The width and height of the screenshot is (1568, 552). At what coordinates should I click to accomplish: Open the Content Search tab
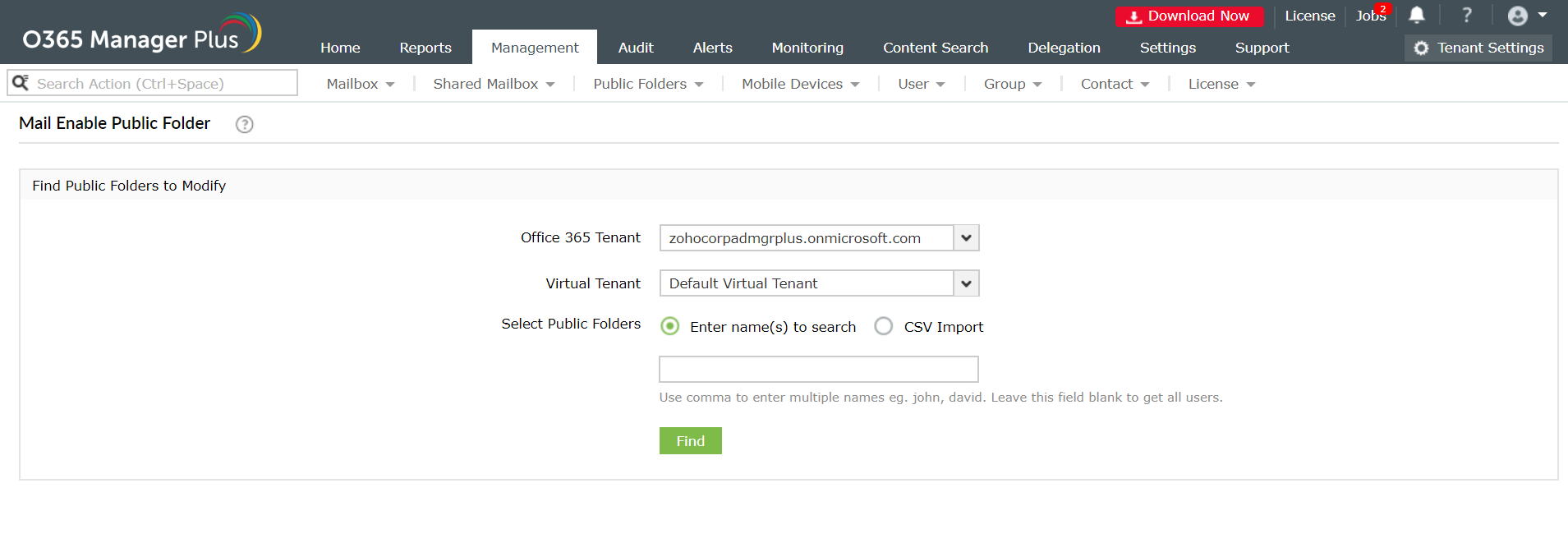click(936, 48)
